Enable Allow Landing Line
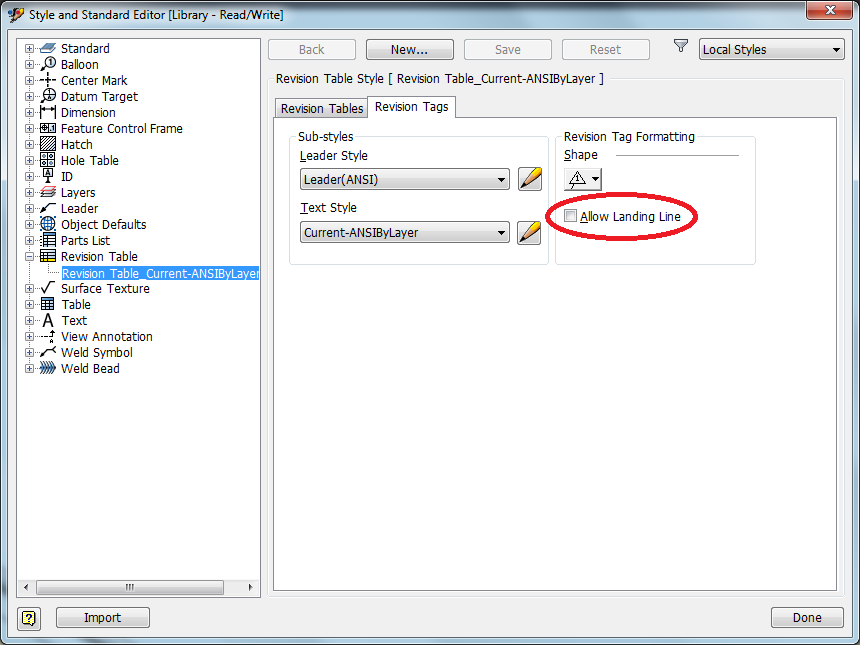The width and height of the screenshot is (860, 645). pyautogui.click(x=570, y=215)
